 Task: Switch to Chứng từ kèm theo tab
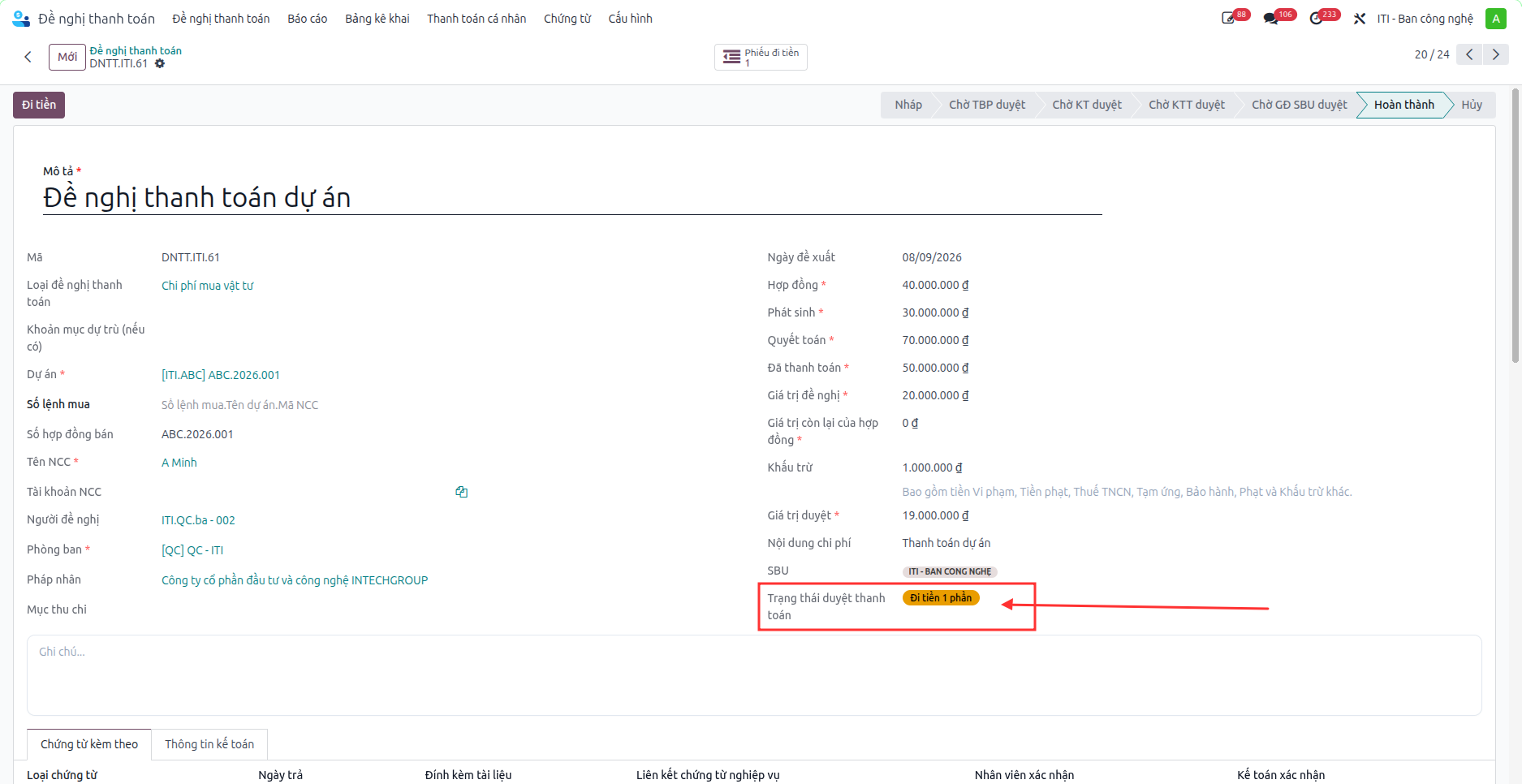89,744
